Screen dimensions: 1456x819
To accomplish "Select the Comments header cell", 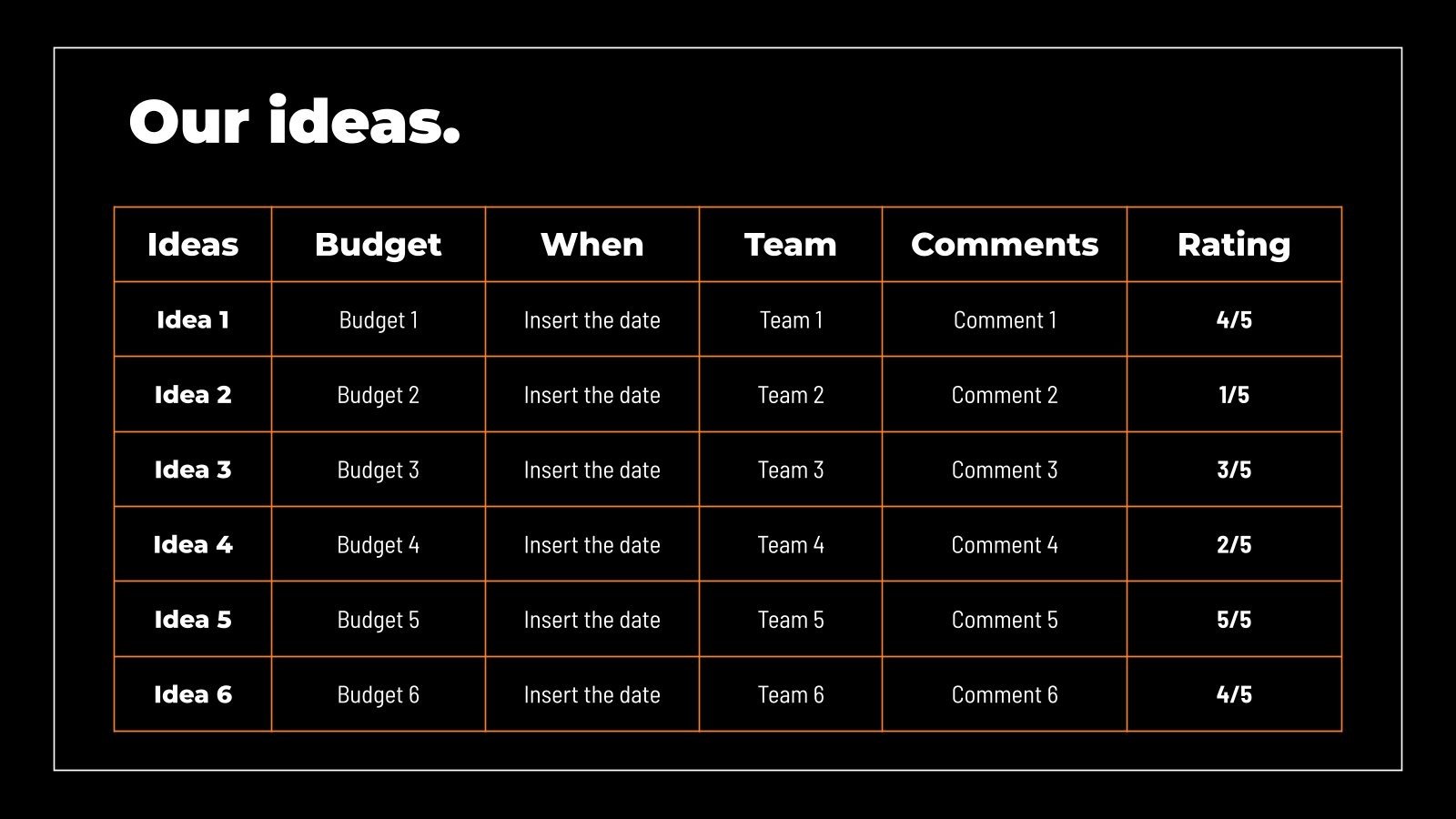I will coord(1004,244).
